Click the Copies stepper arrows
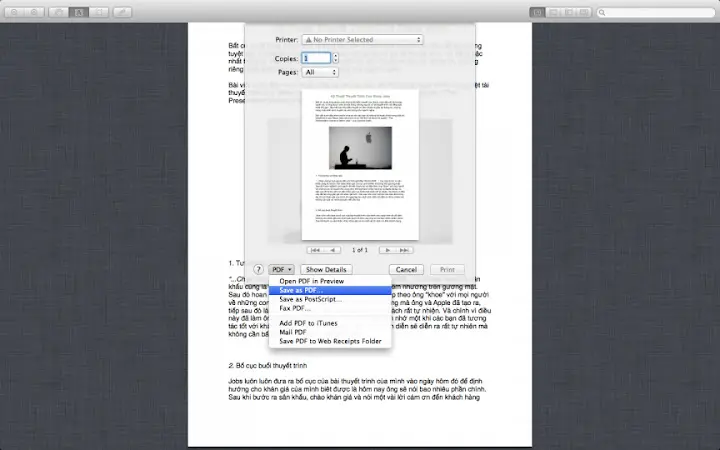 click(x=335, y=58)
